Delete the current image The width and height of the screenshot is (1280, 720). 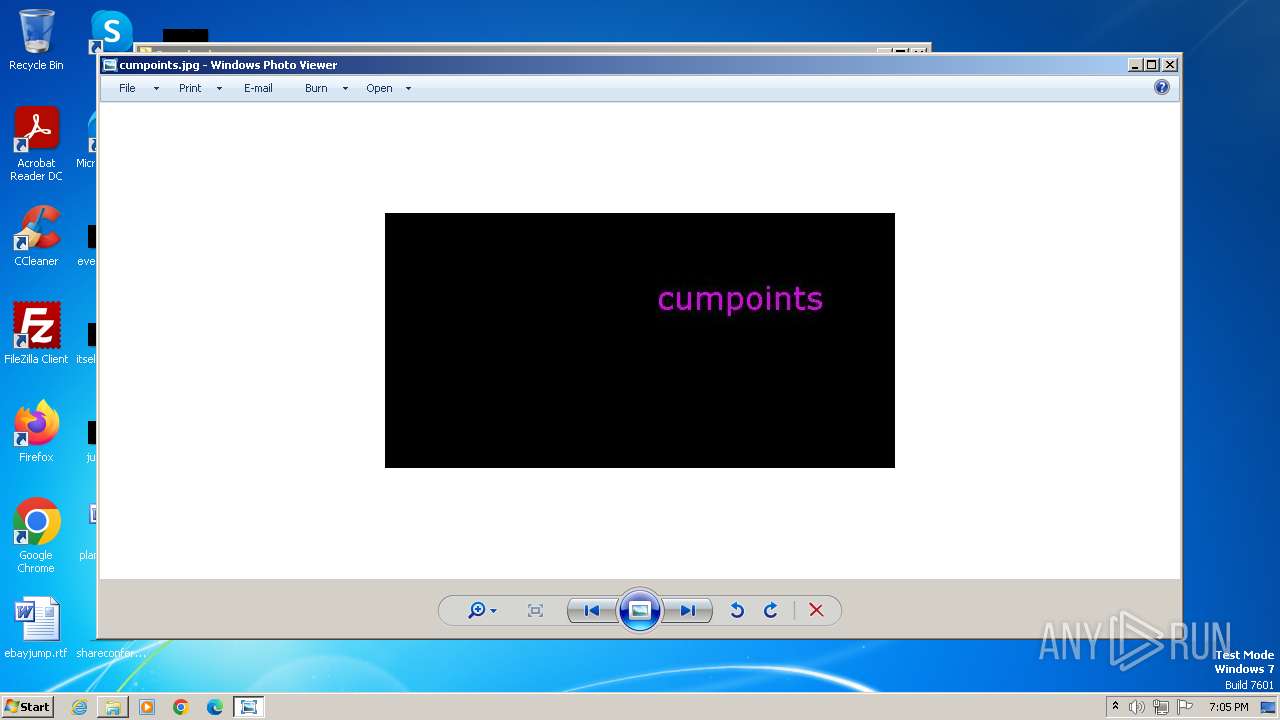point(816,610)
